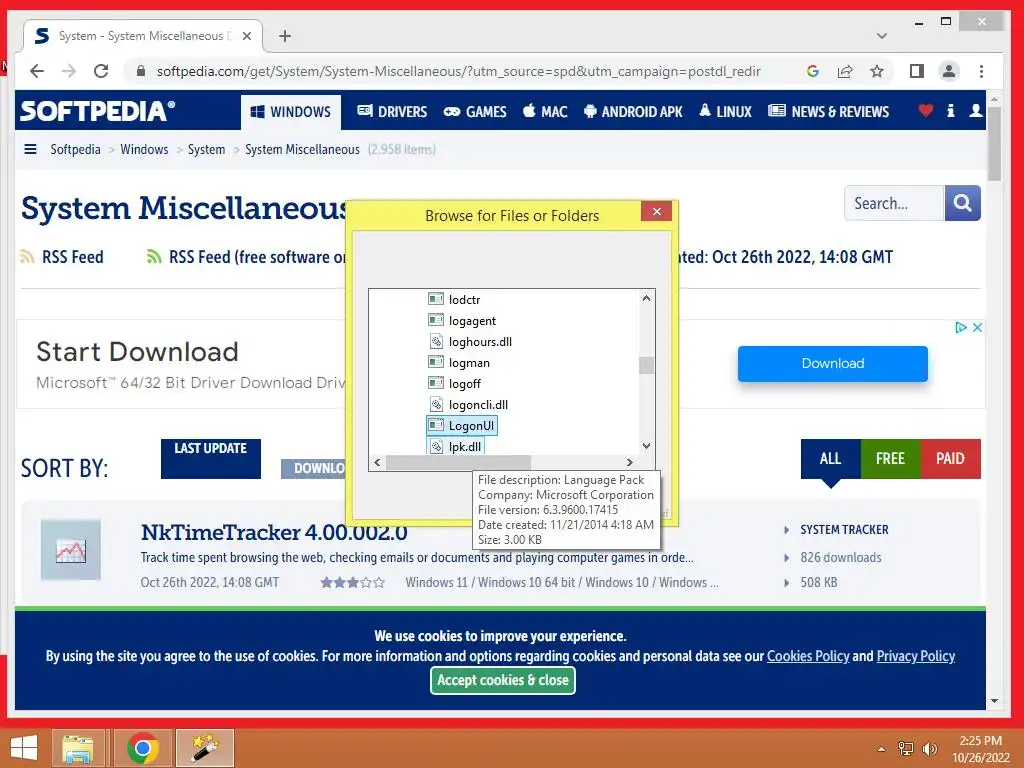1024x768 pixels.
Task: Toggle the Chrome side panel
Action: coord(916,71)
